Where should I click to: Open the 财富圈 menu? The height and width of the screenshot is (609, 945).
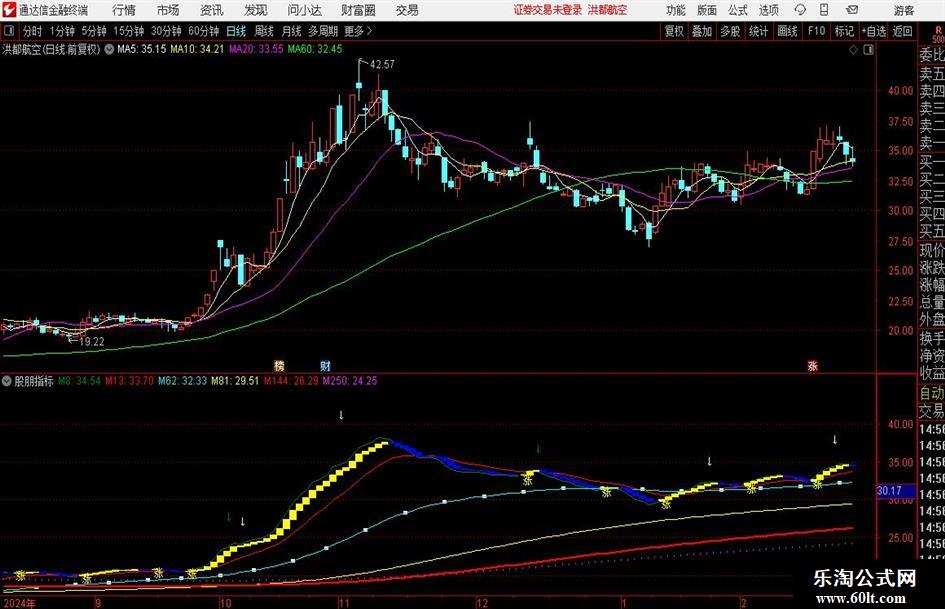(x=358, y=10)
